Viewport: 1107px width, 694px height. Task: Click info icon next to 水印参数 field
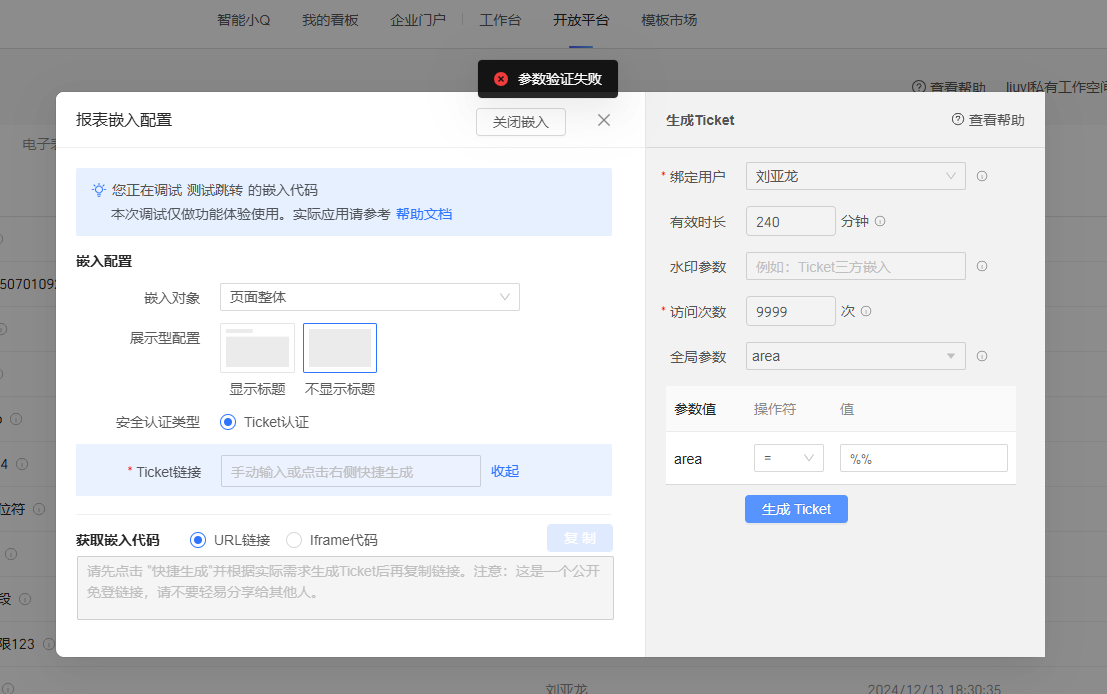click(x=982, y=267)
